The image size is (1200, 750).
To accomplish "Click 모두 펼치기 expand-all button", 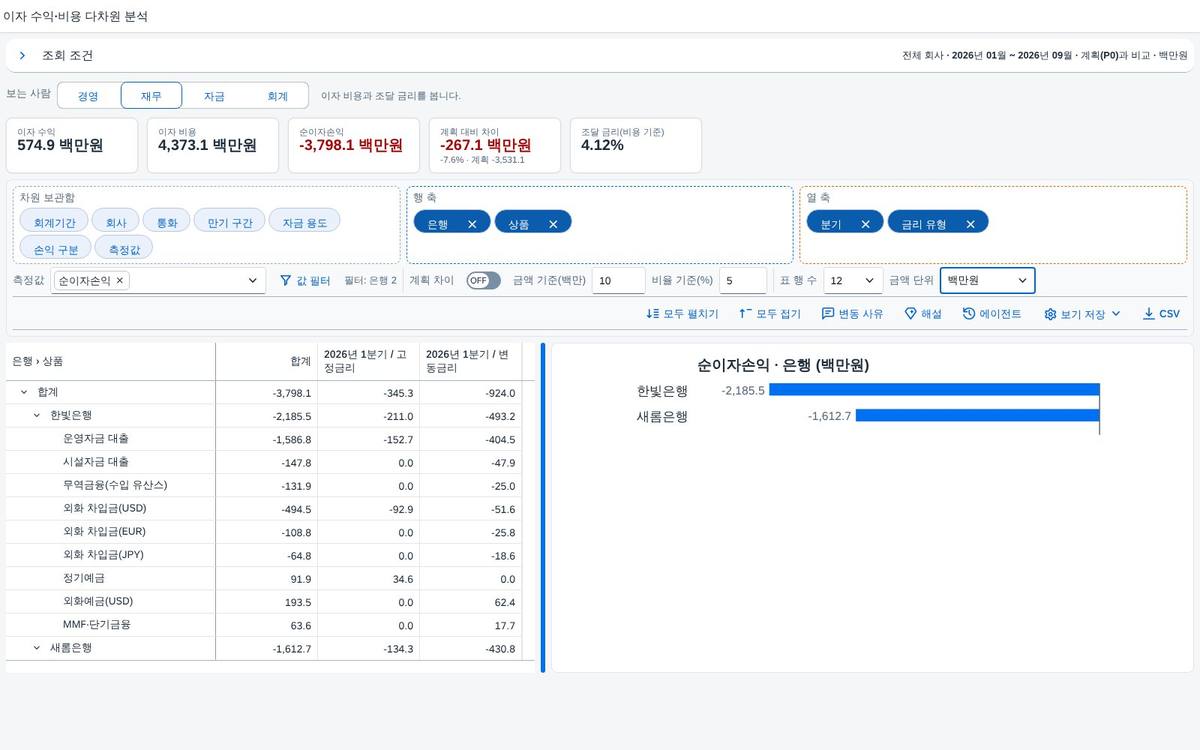I will pos(683,314).
